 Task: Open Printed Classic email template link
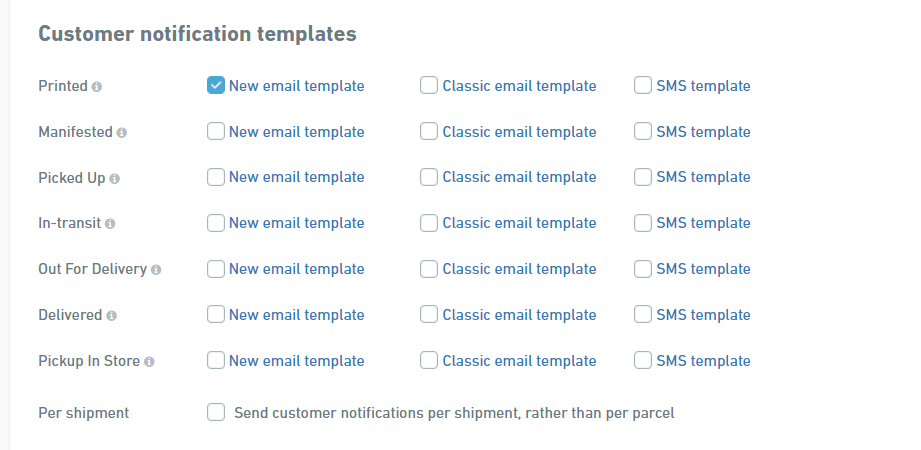(x=519, y=86)
